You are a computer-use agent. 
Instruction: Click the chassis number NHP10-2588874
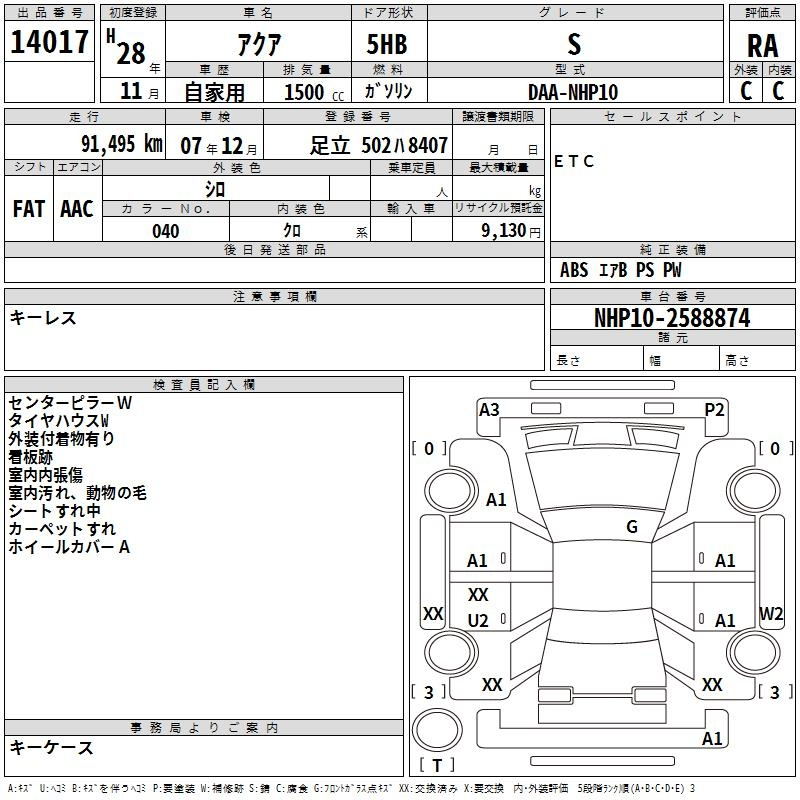coord(672,318)
